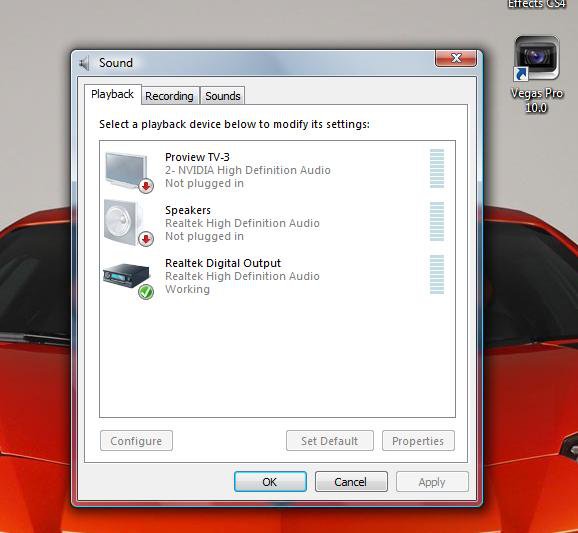Click Cancel to dismiss the dialog
Screen dimensions: 578x533
coord(351,481)
